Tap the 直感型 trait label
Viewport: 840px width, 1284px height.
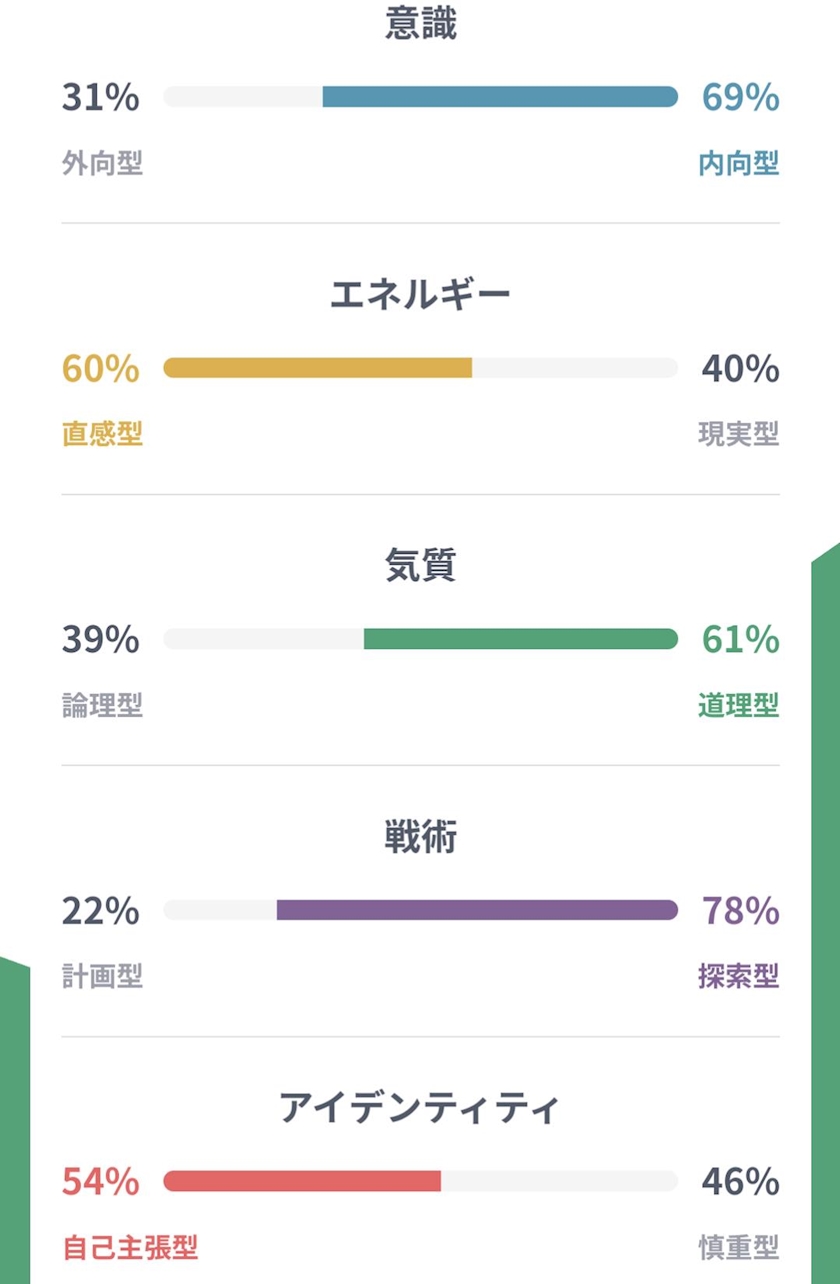pos(102,434)
